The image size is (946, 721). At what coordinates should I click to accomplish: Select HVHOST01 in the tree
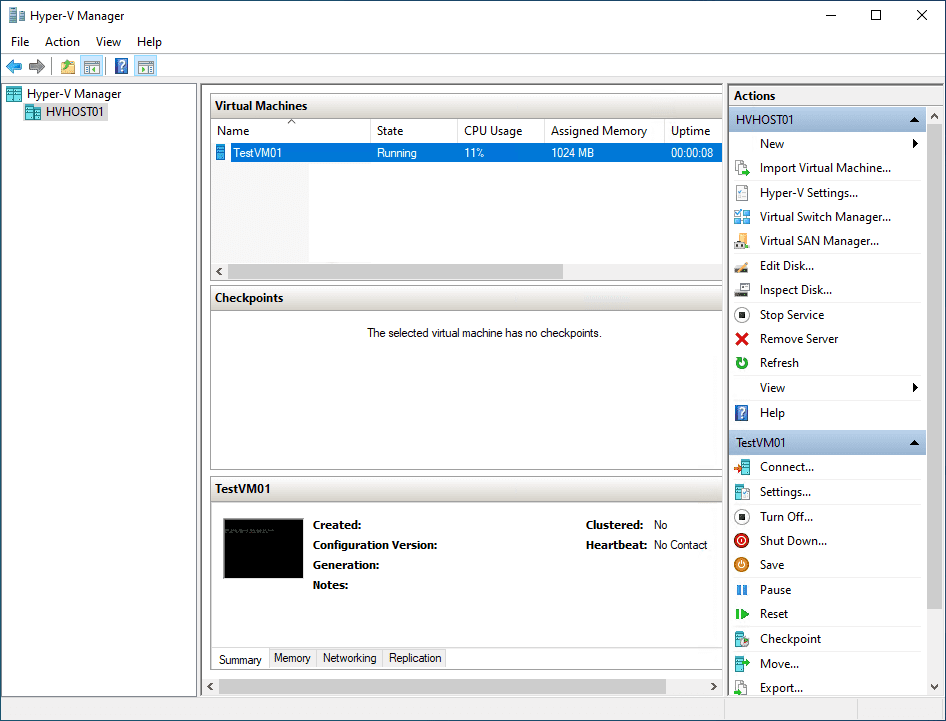(x=74, y=112)
